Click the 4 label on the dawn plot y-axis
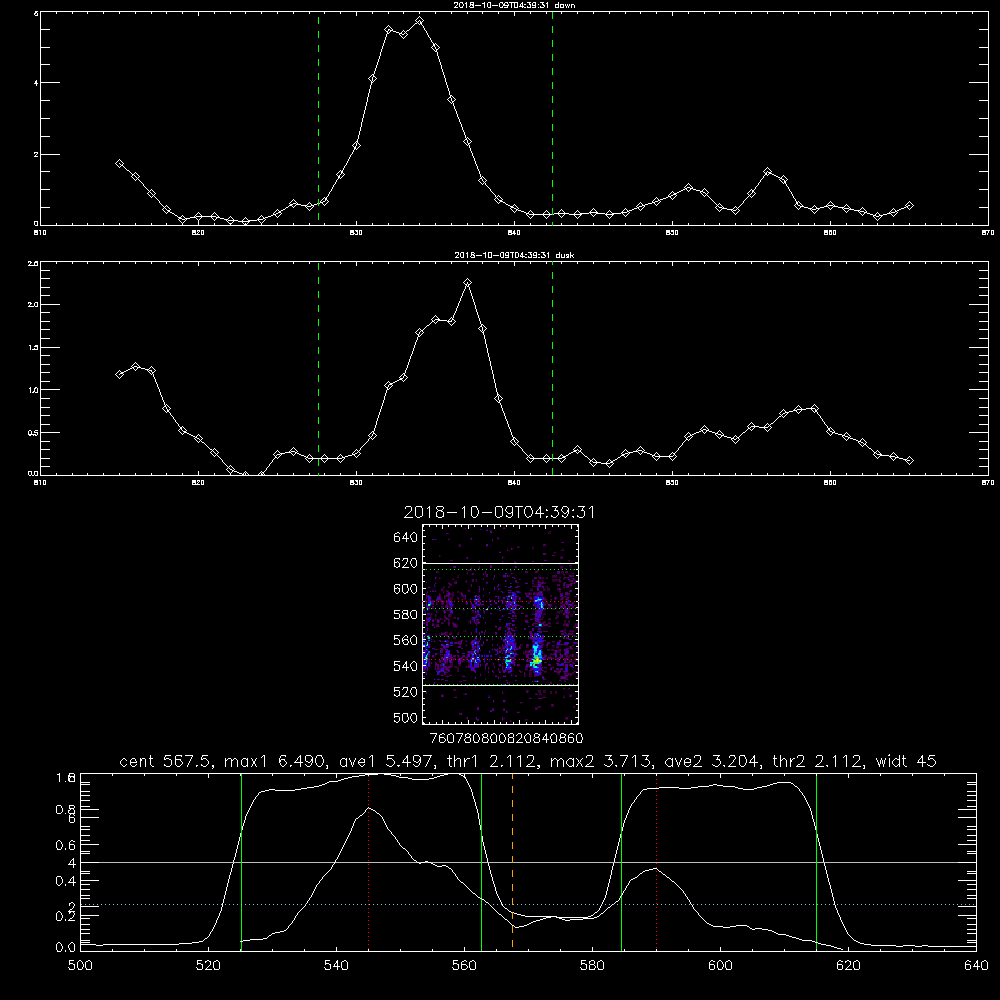This screenshot has width=1000, height=1000. click(x=36, y=83)
